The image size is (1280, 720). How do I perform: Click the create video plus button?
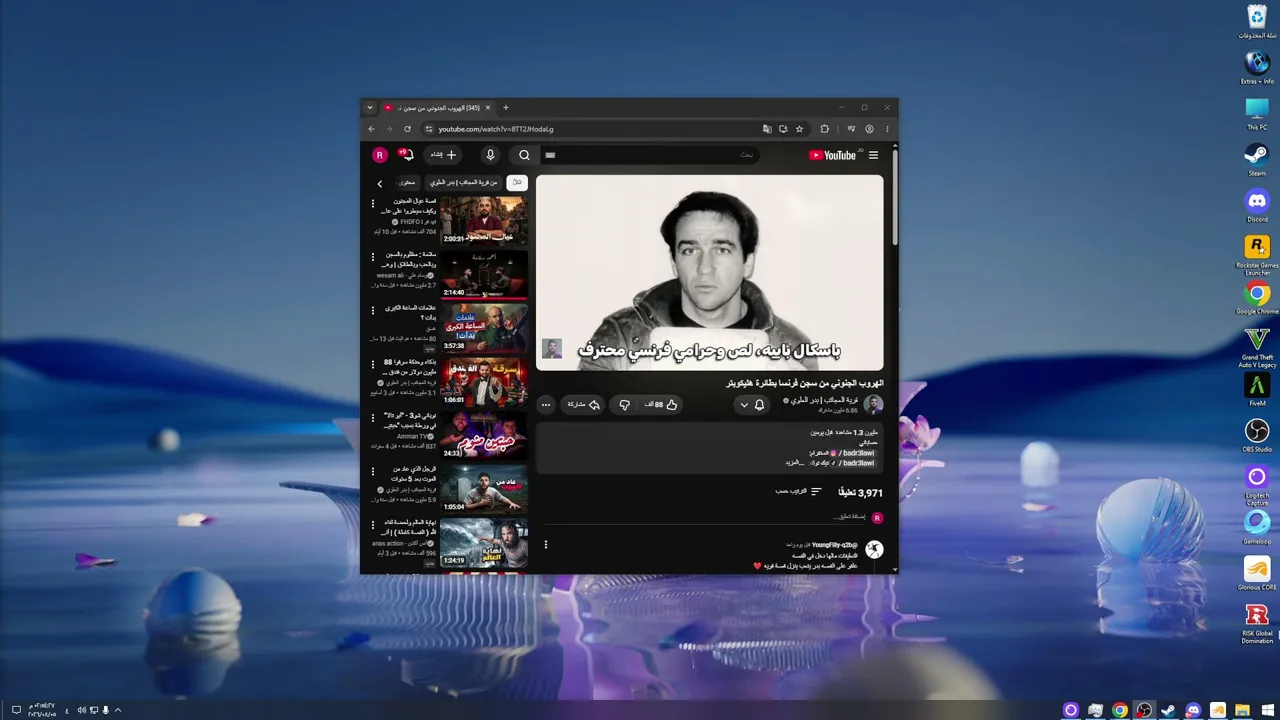(444, 155)
